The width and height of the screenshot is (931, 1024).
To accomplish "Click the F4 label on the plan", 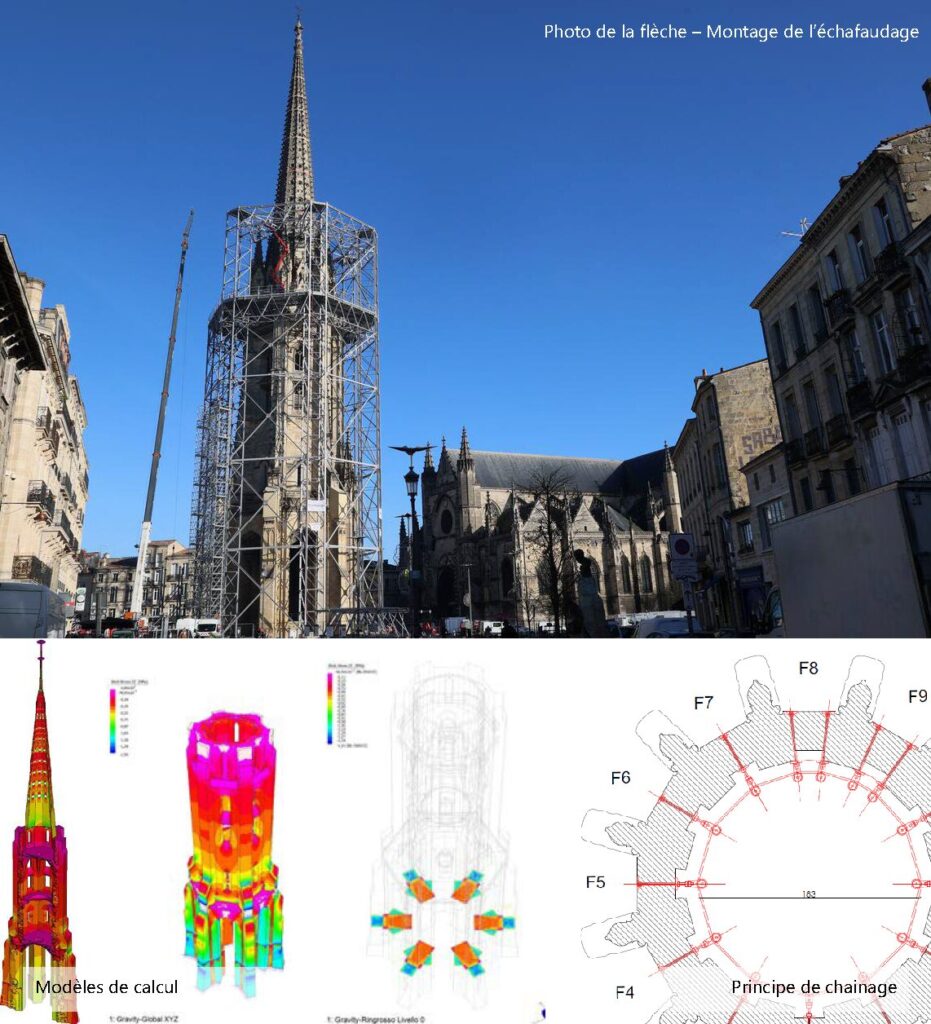I will (625, 993).
